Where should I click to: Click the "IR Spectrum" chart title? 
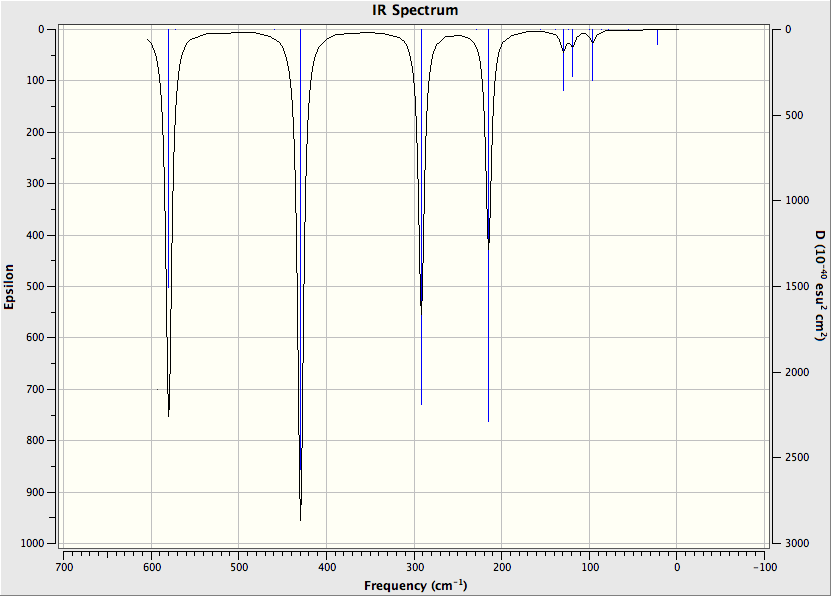tap(415, 10)
